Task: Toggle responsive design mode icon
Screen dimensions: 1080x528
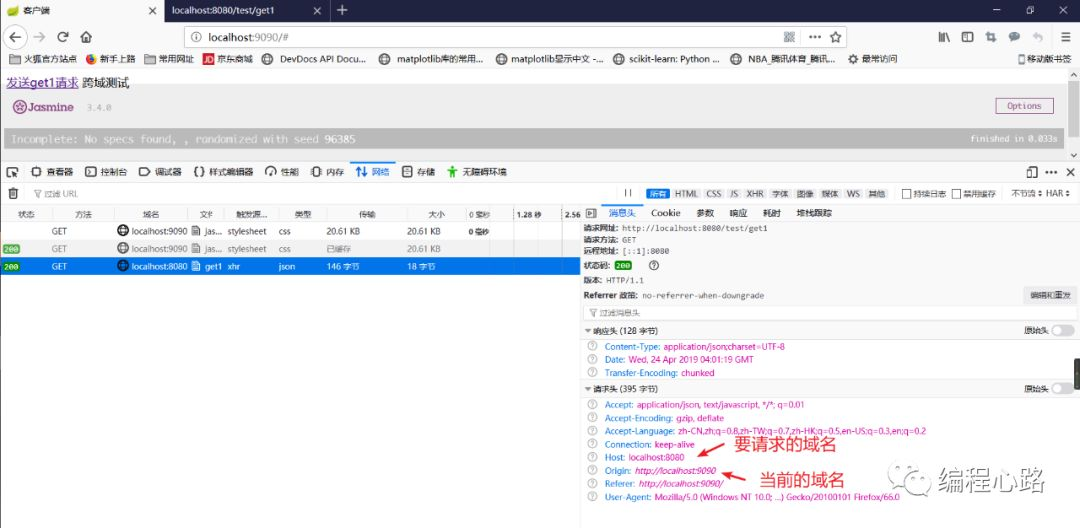Action: [x=1031, y=172]
